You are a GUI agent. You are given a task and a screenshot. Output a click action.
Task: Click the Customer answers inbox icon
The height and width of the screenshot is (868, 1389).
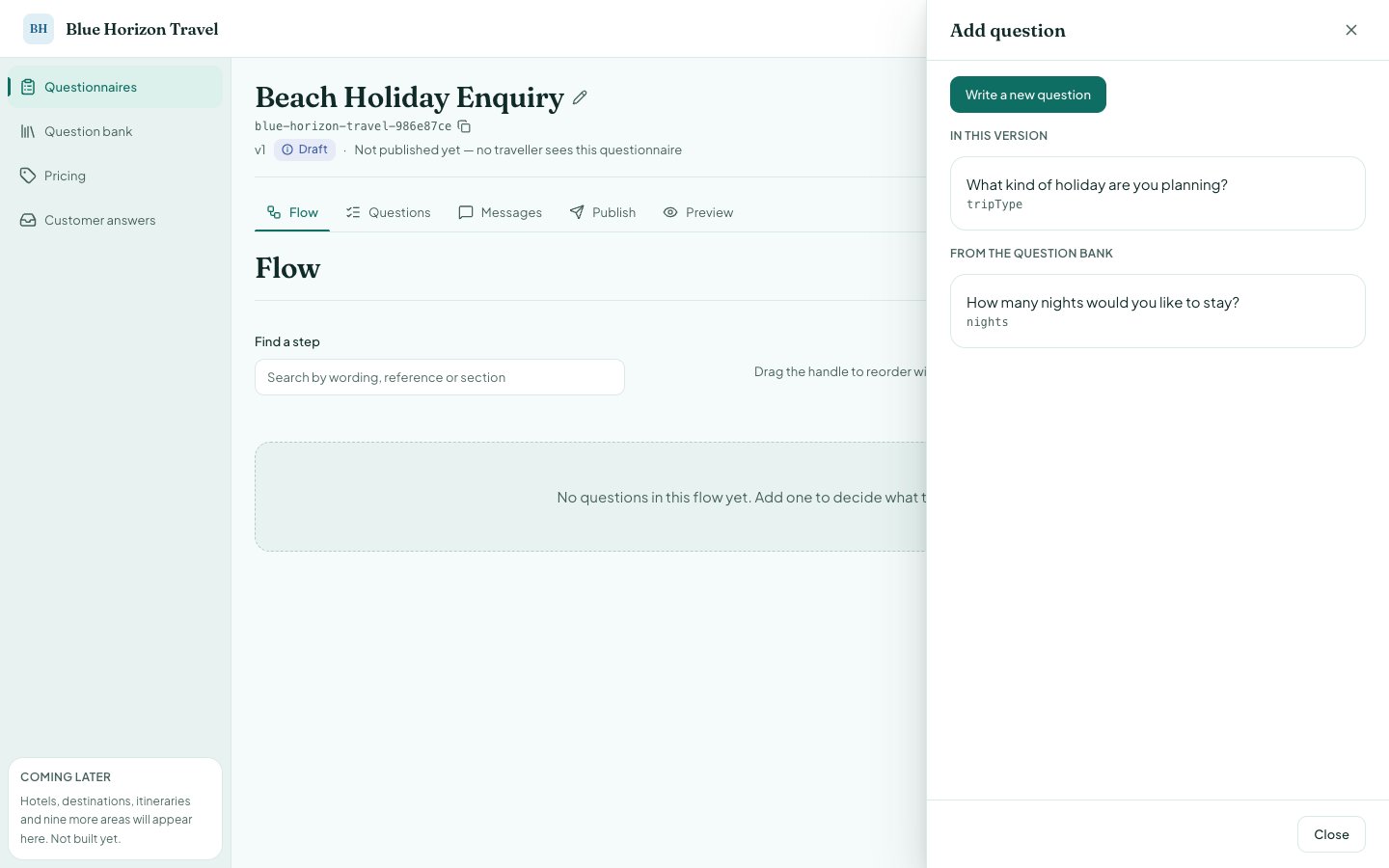tap(28, 220)
